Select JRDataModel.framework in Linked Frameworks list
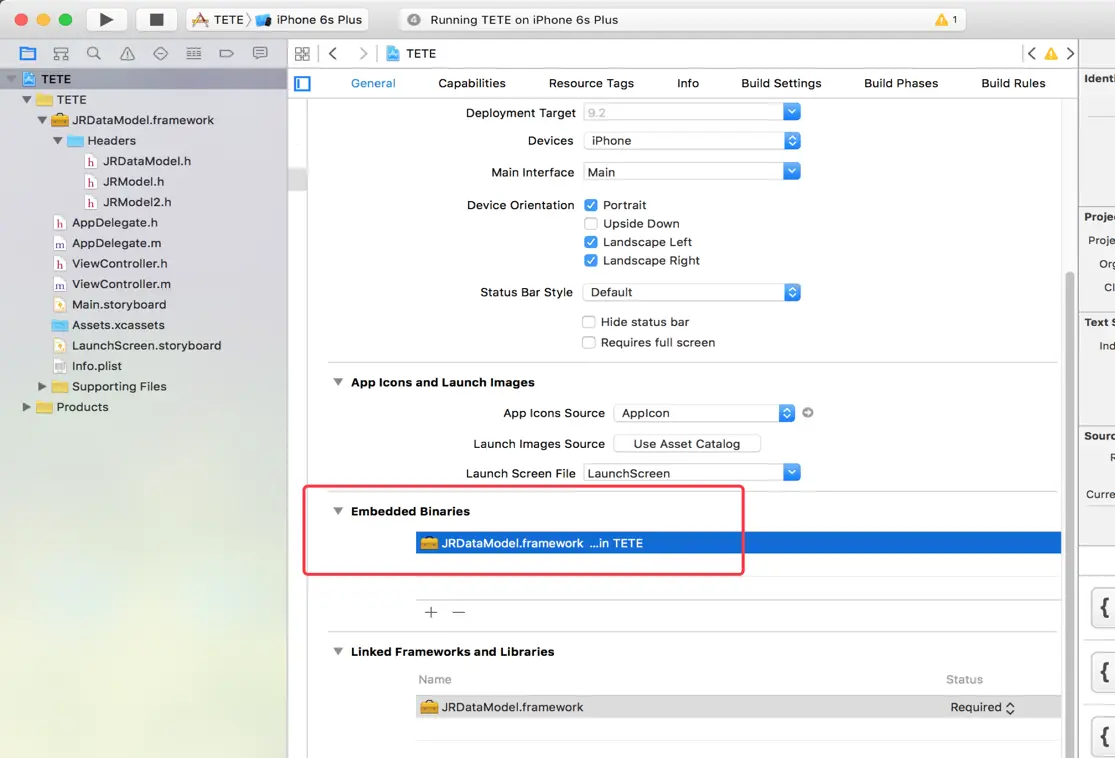This screenshot has width=1115, height=758. (738, 707)
